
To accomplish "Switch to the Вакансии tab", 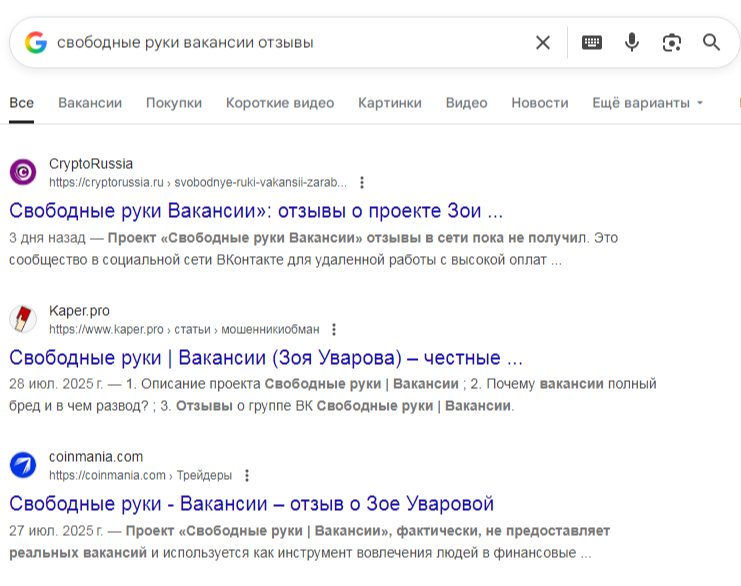I will [90, 103].
